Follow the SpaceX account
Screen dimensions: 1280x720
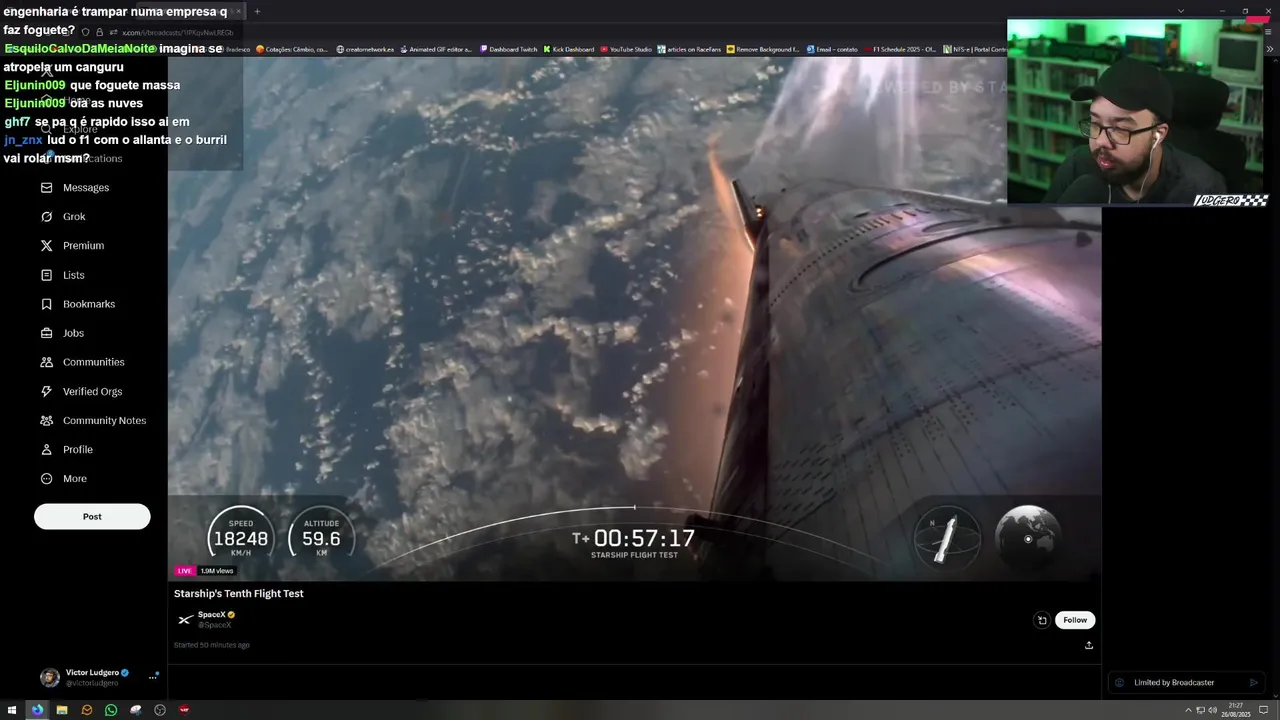point(1075,620)
